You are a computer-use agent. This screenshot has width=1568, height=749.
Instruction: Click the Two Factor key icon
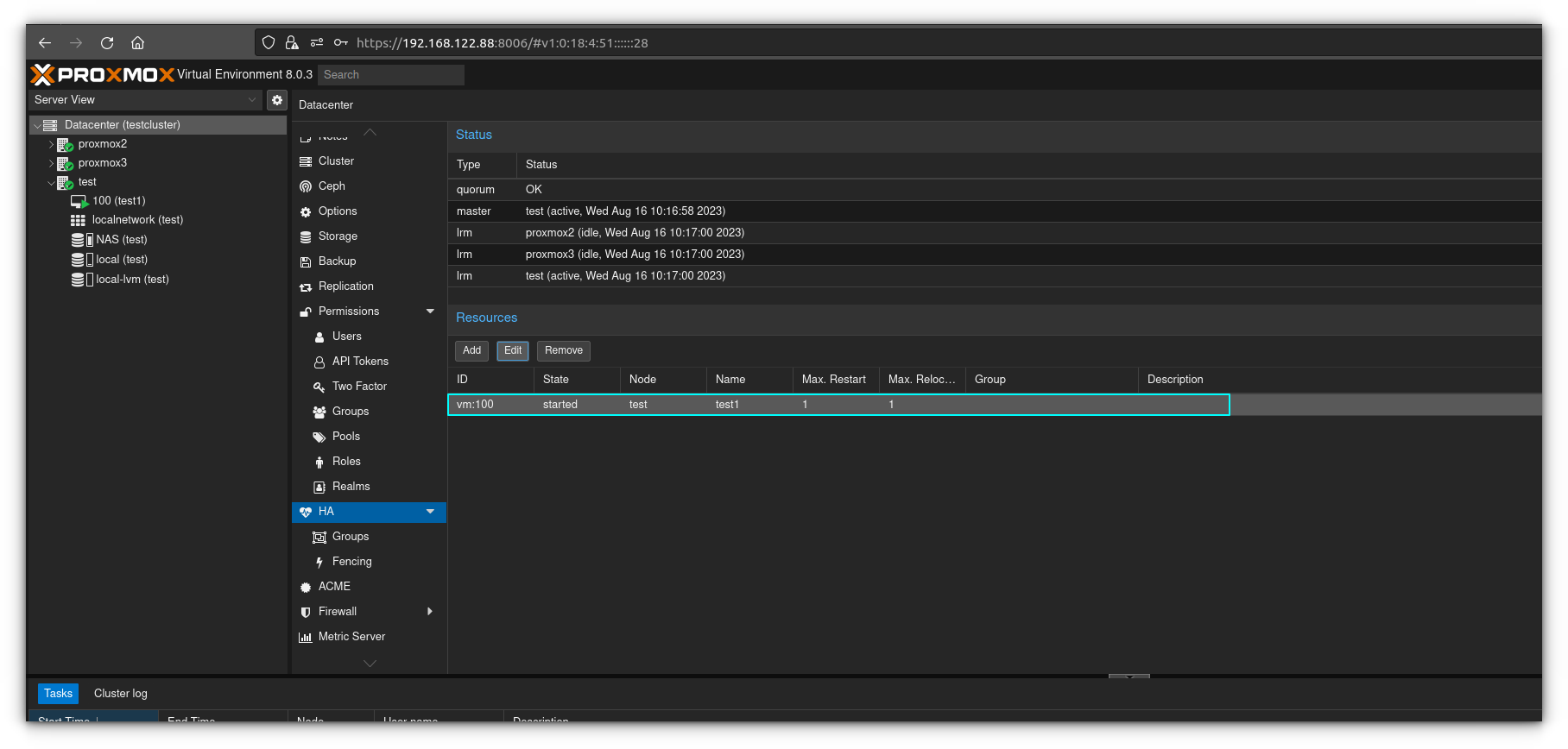coord(319,387)
